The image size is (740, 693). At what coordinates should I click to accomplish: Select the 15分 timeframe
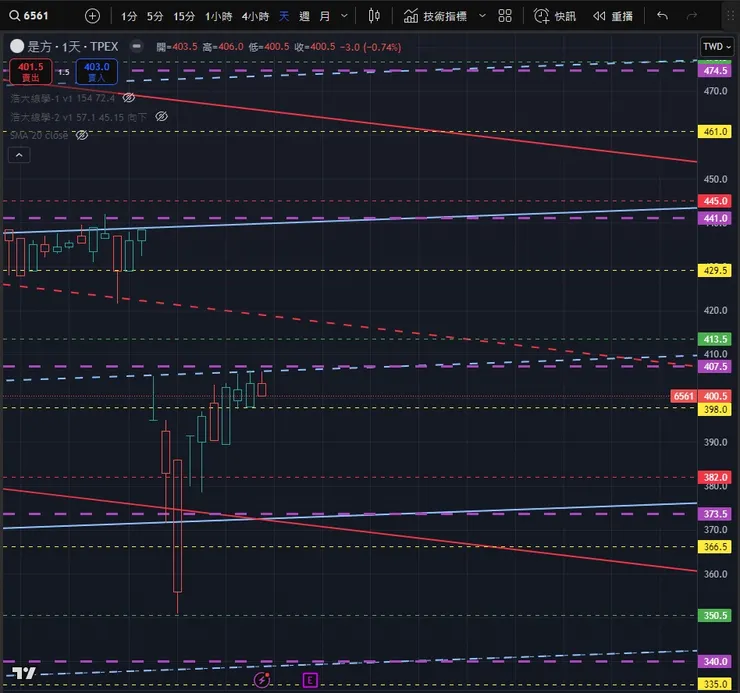(184, 17)
